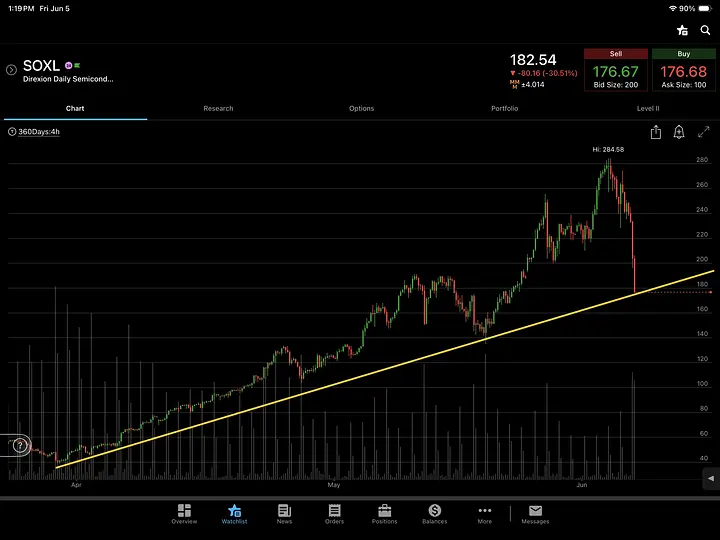Set a price alert with the bell icon
Image resolution: width=720 pixels, height=540 pixels.
(679, 132)
